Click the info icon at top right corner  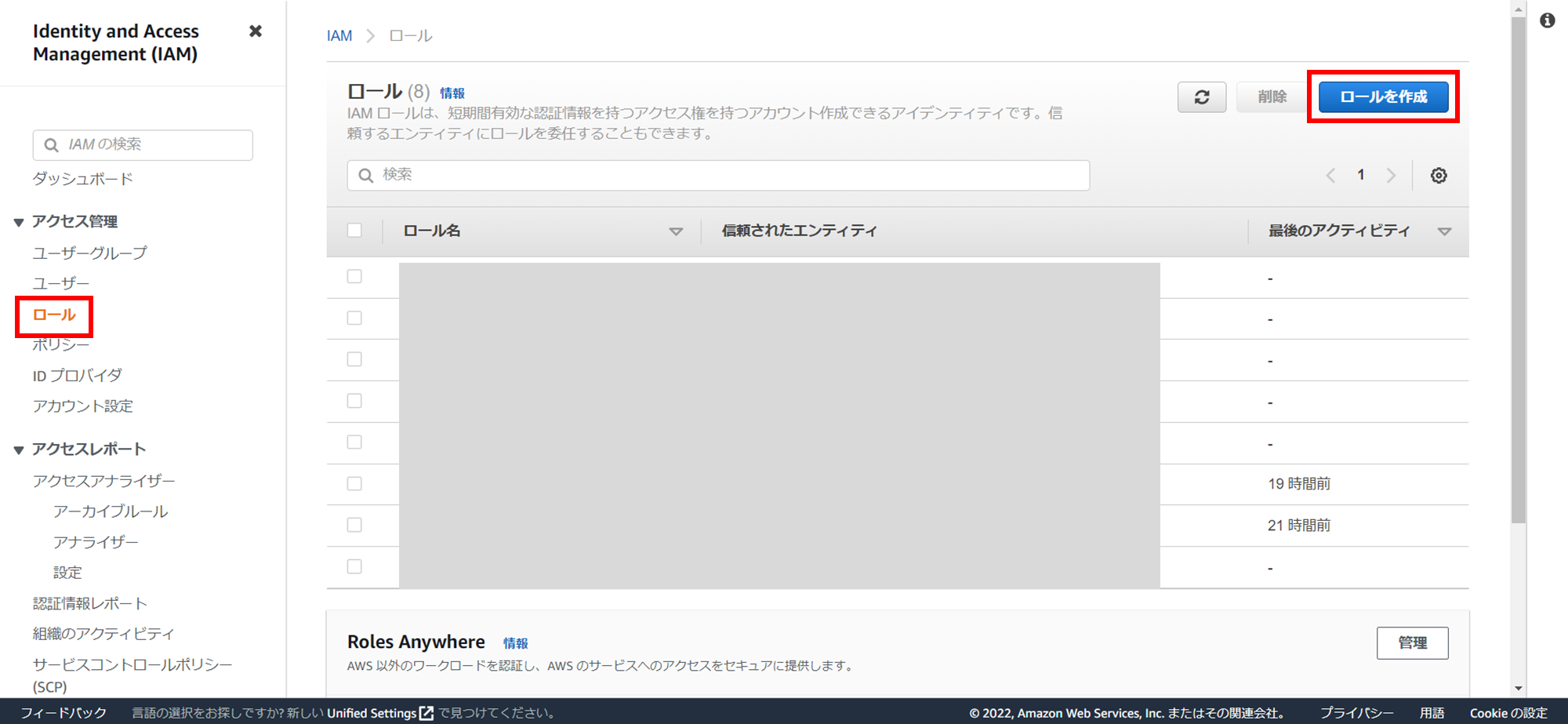coord(1548,21)
